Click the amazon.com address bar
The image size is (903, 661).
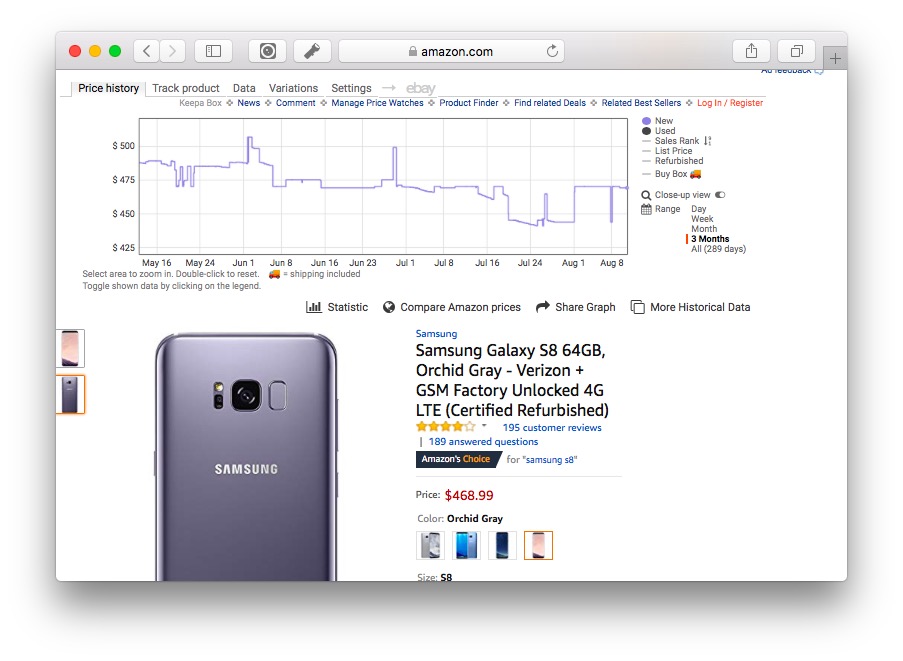point(452,51)
